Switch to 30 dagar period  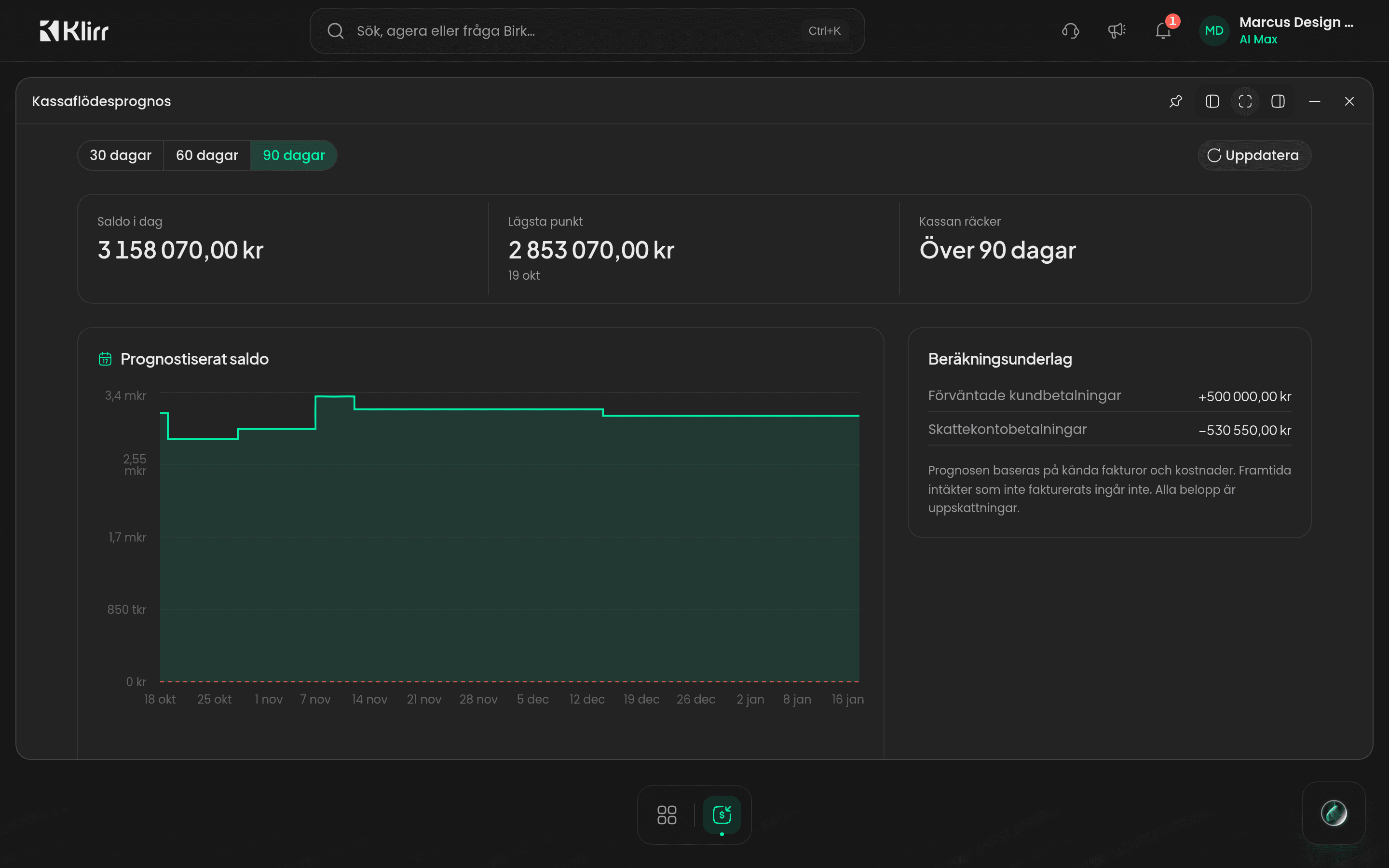121,156
